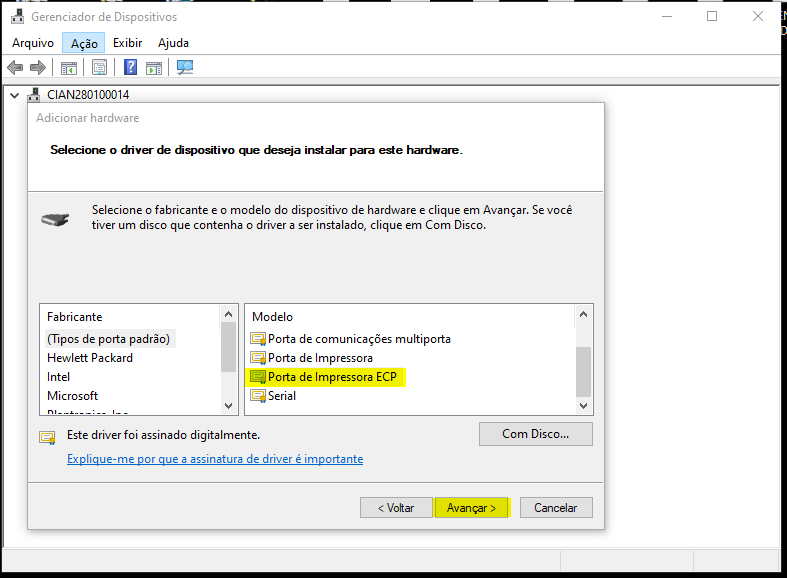Click the icon beside Serial model
Image resolution: width=787 pixels, height=578 pixels.
pyautogui.click(x=258, y=396)
